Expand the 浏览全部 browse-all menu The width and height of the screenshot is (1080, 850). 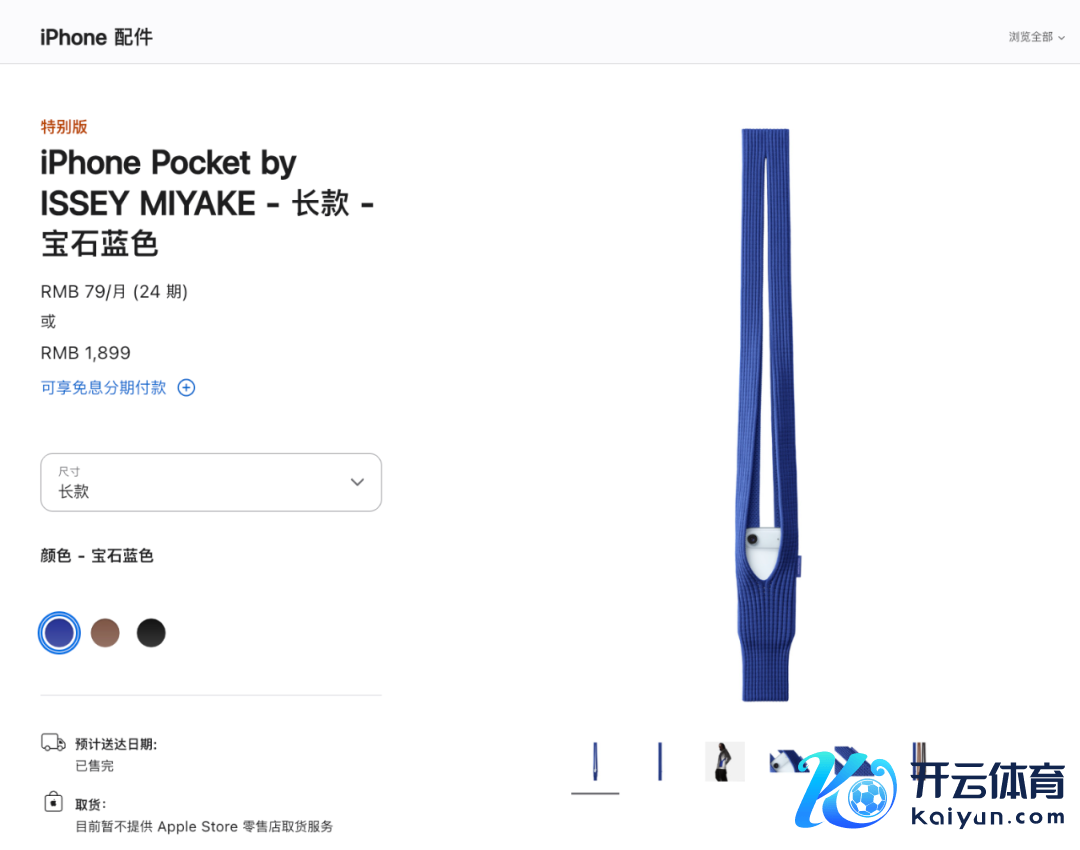pyautogui.click(x=1036, y=37)
